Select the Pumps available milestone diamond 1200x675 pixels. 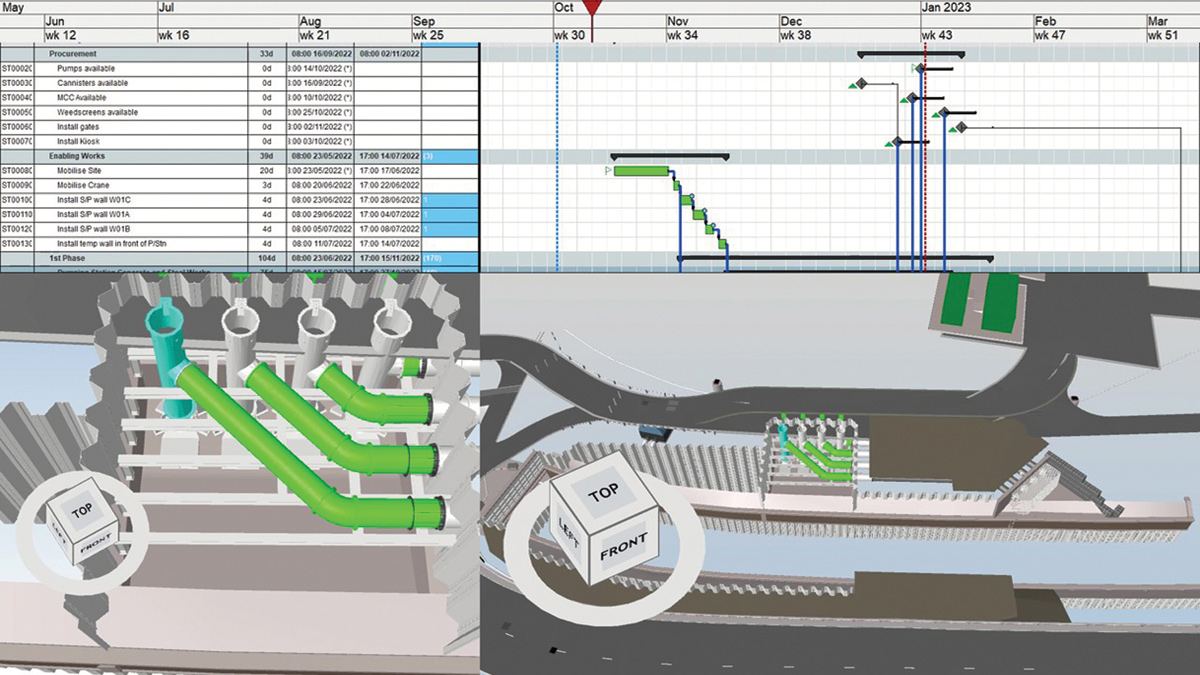tap(921, 68)
